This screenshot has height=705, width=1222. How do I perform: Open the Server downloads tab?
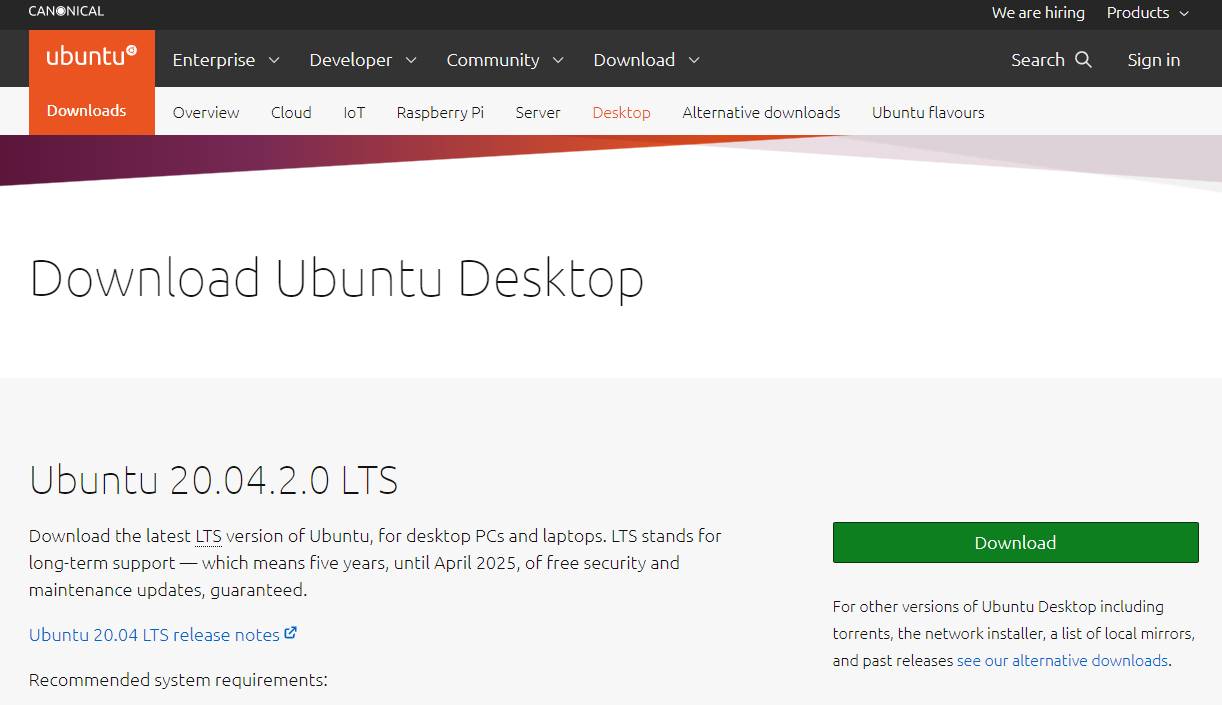coord(538,112)
